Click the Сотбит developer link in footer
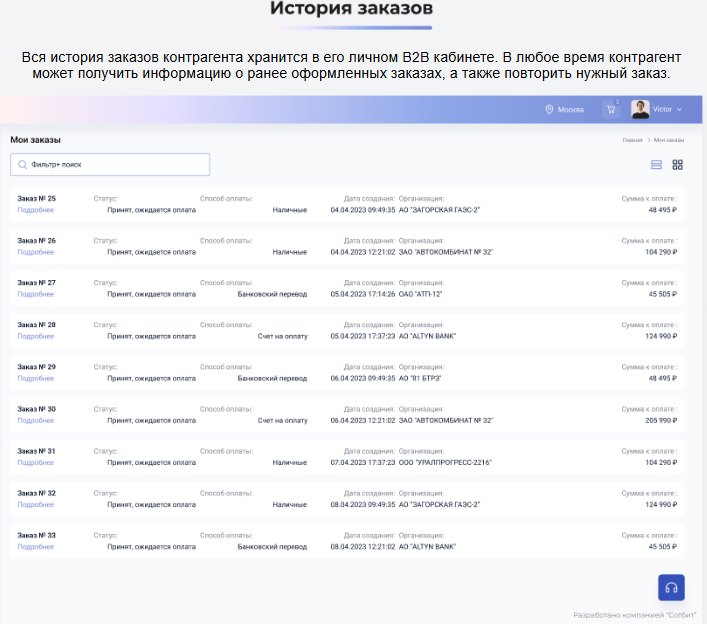The height and width of the screenshot is (624, 707). pos(679,615)
